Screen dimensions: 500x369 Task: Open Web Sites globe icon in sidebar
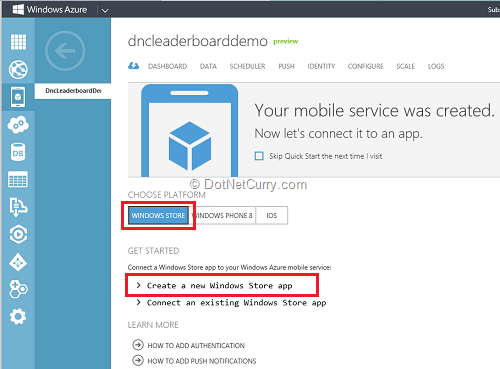tap(18, 69)
